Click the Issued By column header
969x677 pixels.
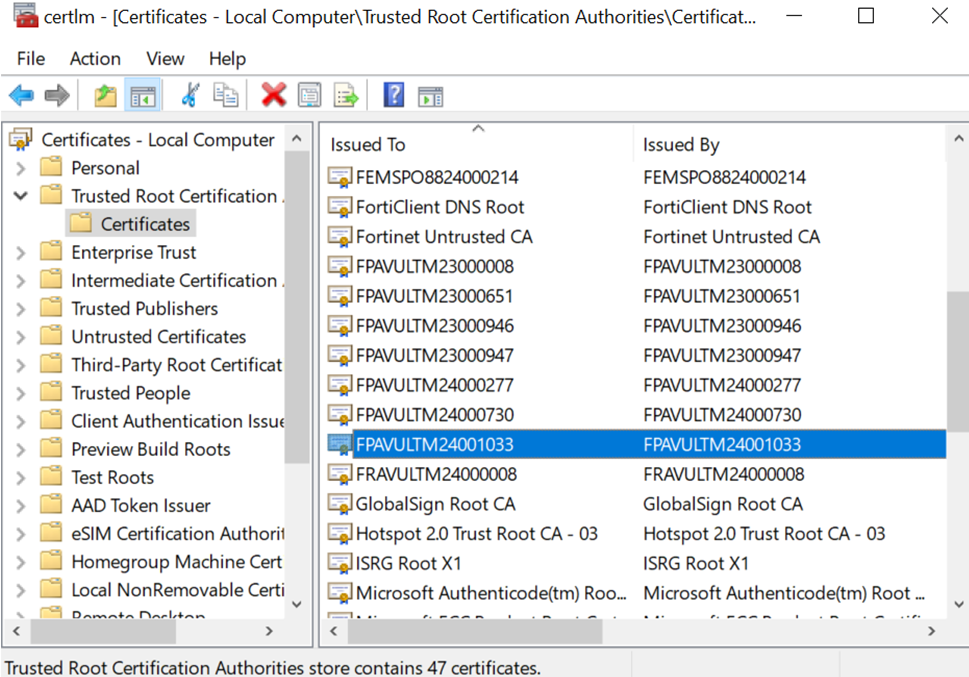click(681, 145)
